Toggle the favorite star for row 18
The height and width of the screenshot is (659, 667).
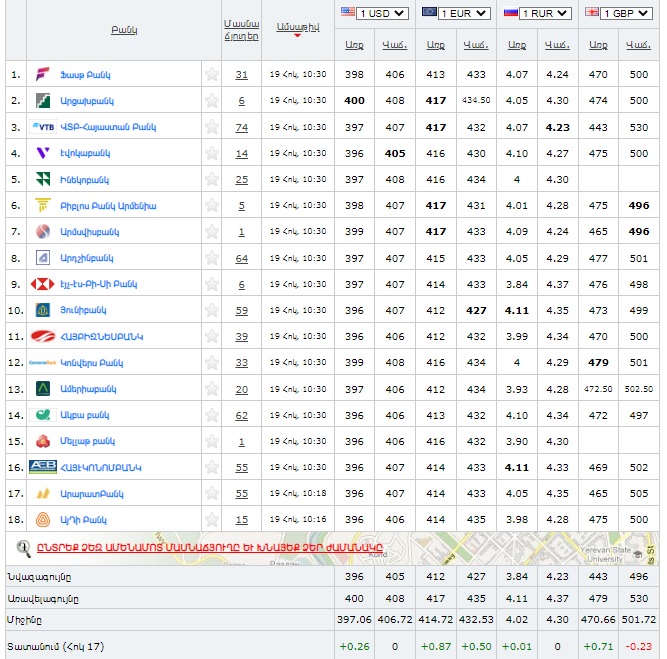[x=211, y=520]
